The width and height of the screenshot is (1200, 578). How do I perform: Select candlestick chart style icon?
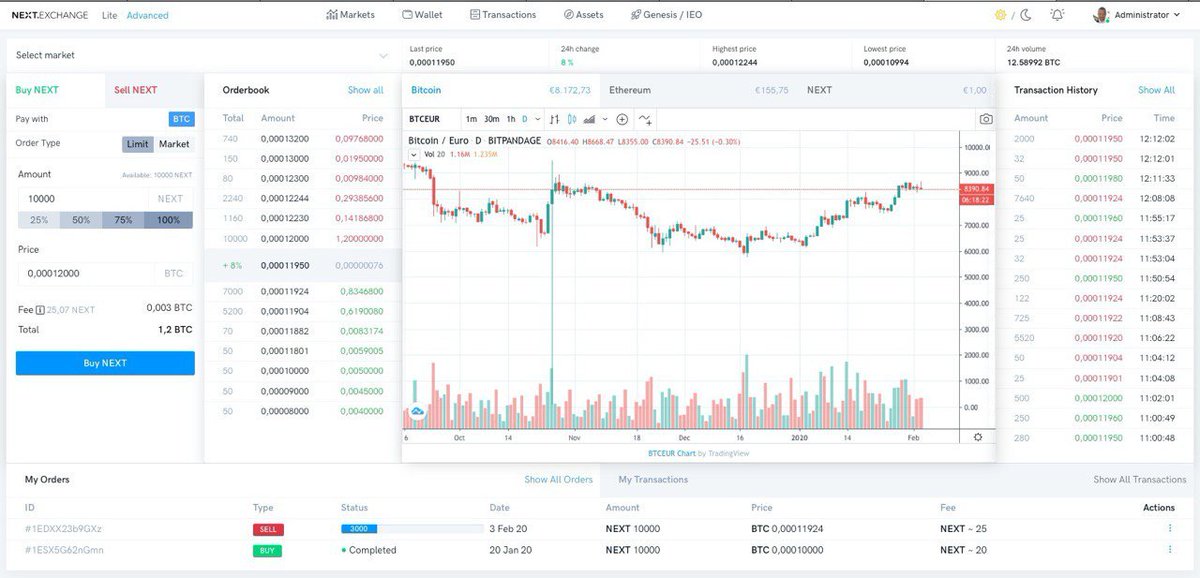(572, 119)
